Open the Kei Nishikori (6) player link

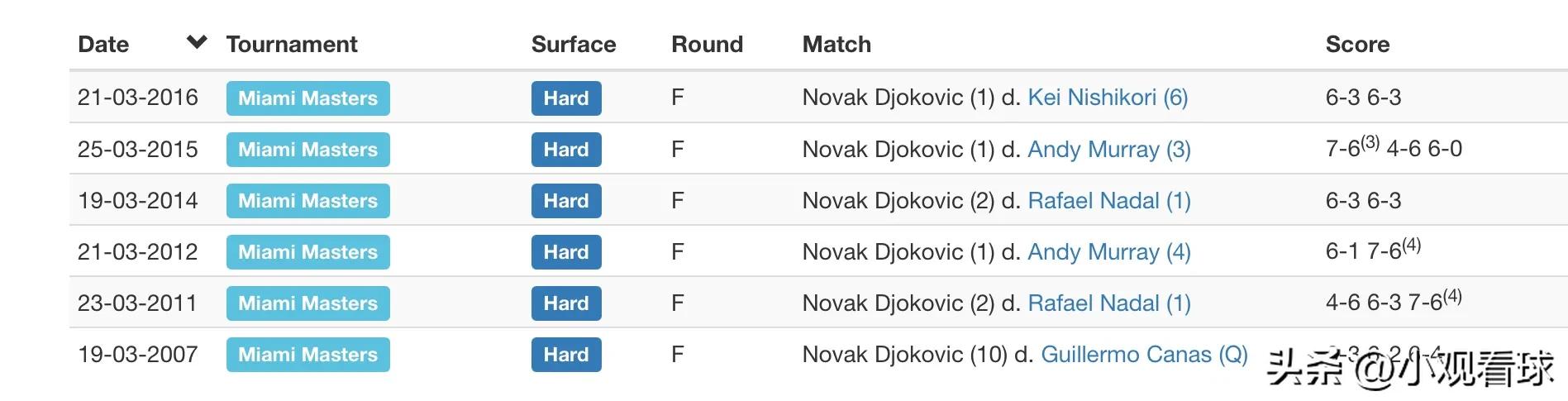coord(1108,98)
